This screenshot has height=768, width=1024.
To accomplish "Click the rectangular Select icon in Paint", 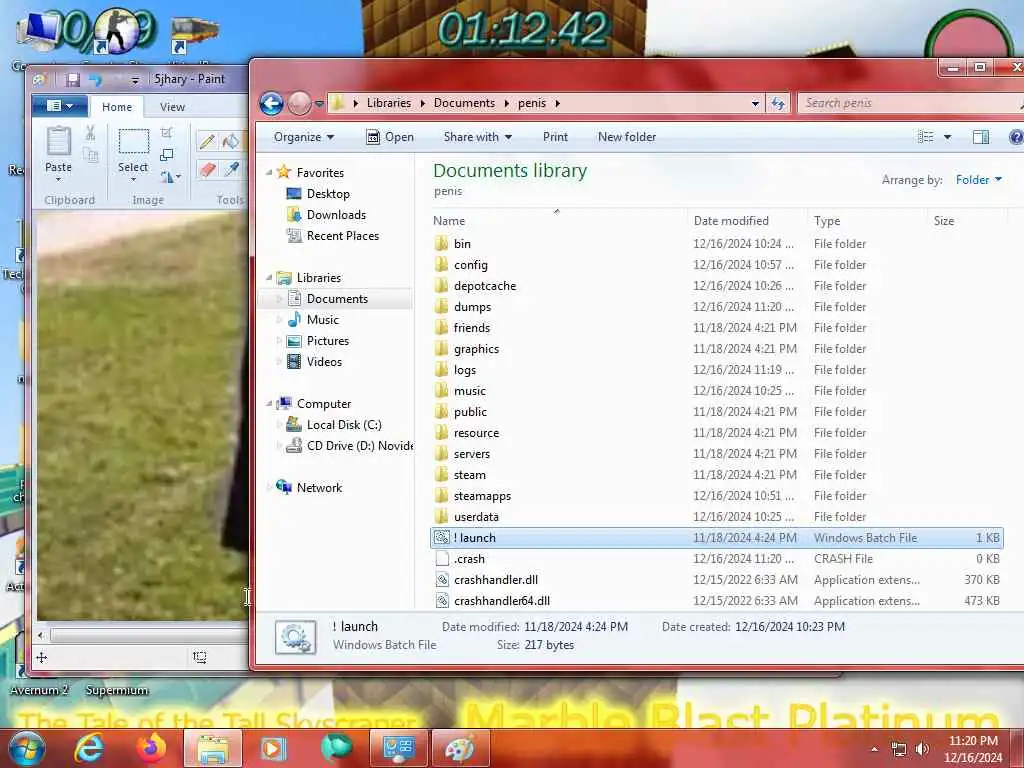I will tap(133, 142).
